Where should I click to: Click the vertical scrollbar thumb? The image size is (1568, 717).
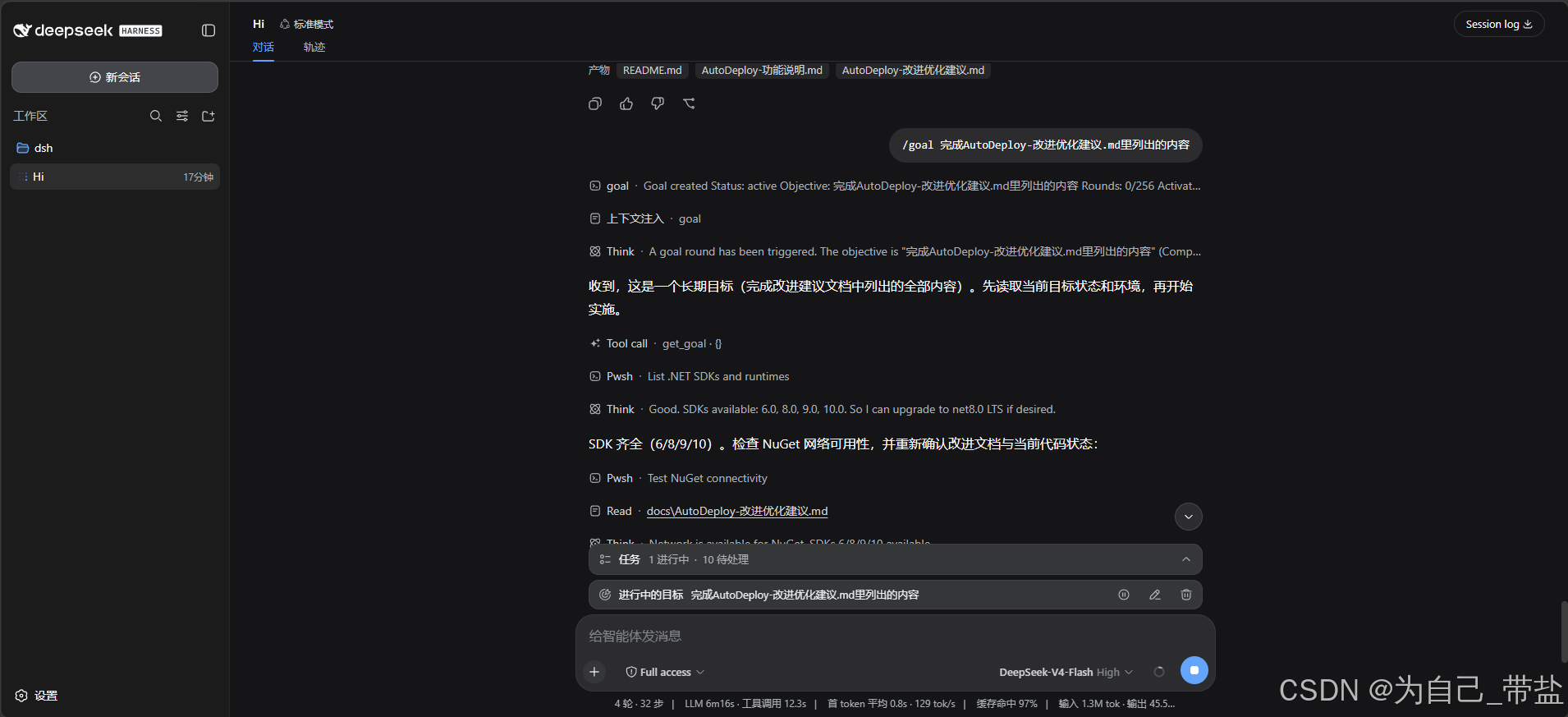pos(1564,632)
